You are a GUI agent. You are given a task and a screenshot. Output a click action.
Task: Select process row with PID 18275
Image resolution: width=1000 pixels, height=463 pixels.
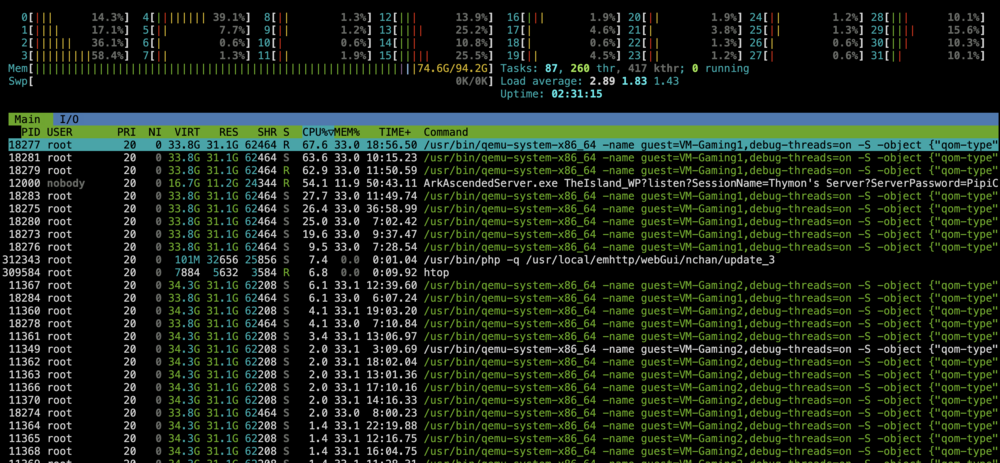pos(504,209)
